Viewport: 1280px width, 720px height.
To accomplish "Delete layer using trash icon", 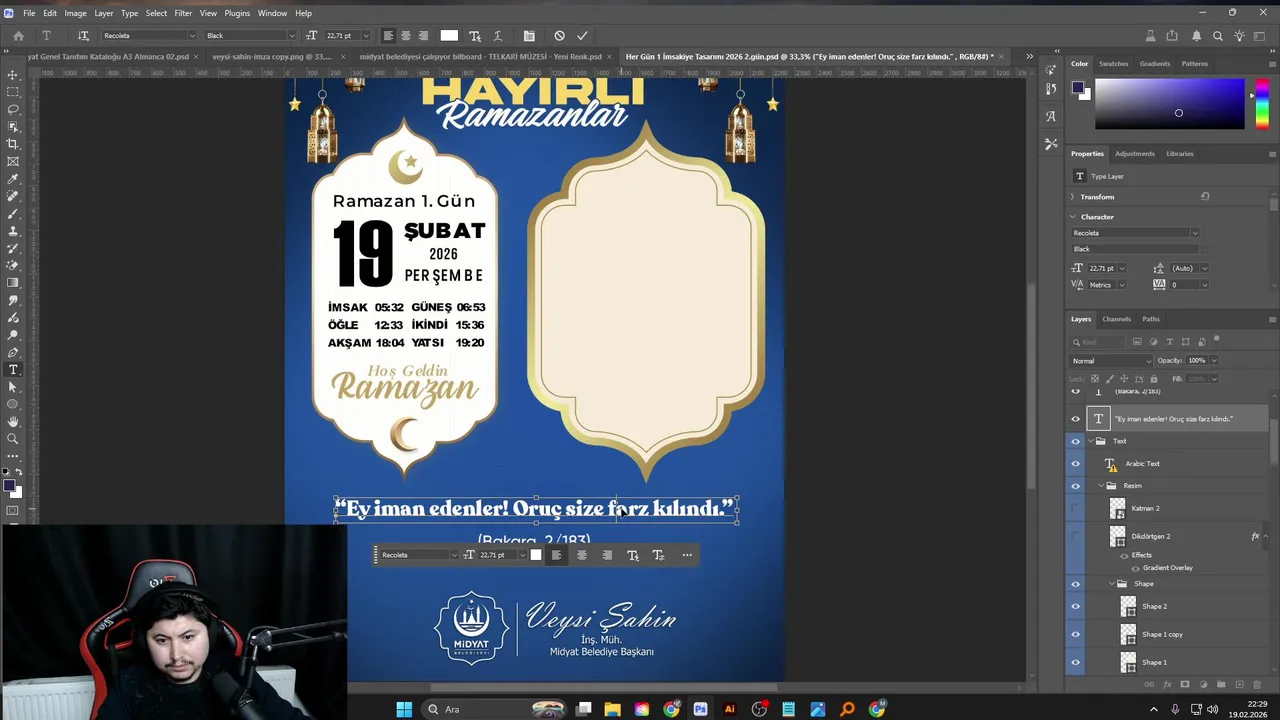I will pos(1257,685).
